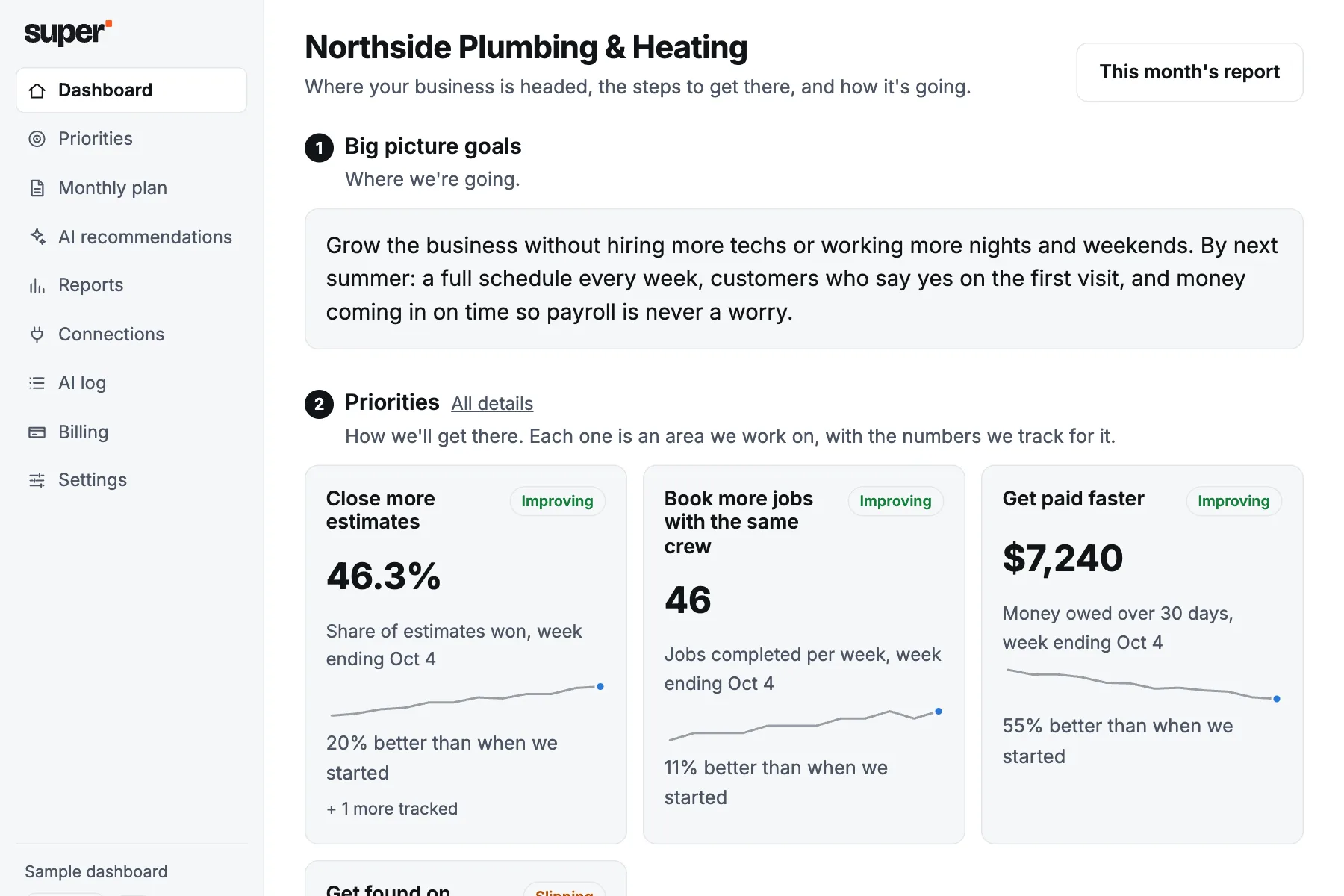The image size is (1344, 896).
Task: Click the 46 jobs completed value
Action: pyautogui.click(x=688, y=600)
